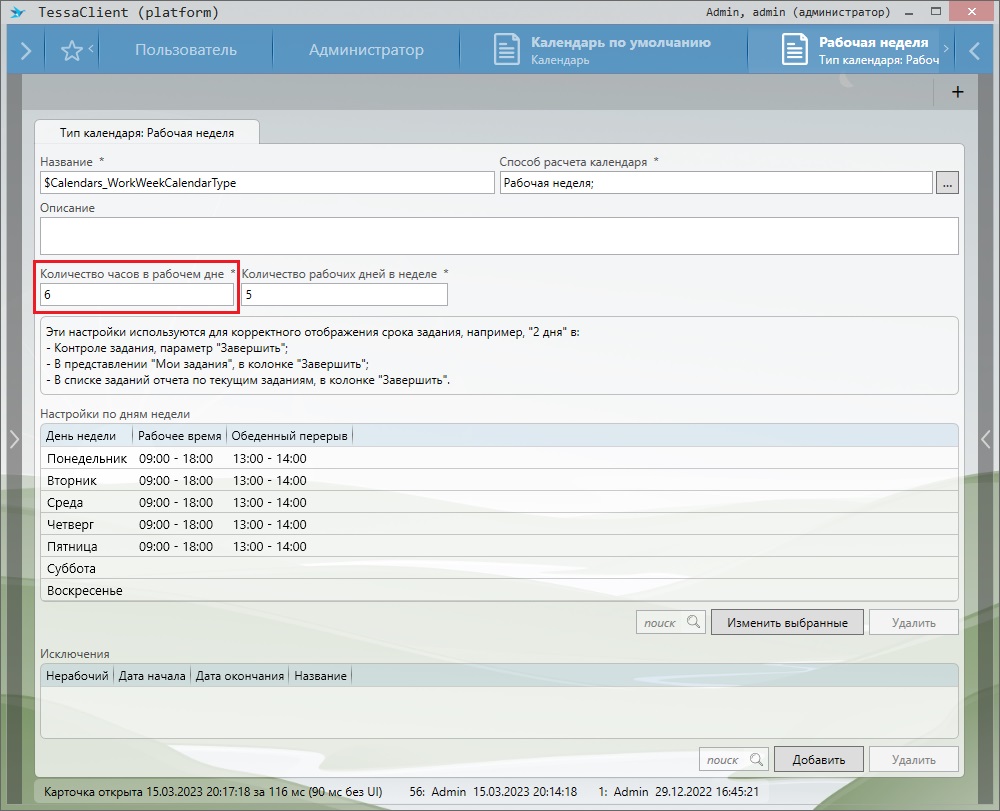Screen dimensions: 1000x811
Task: Edit the hours per working day field
Action: pos(137,295)
